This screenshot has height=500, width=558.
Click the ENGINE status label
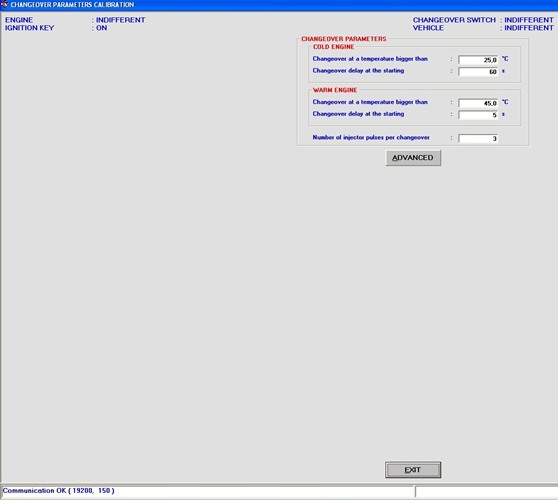[x=19, y=20]
